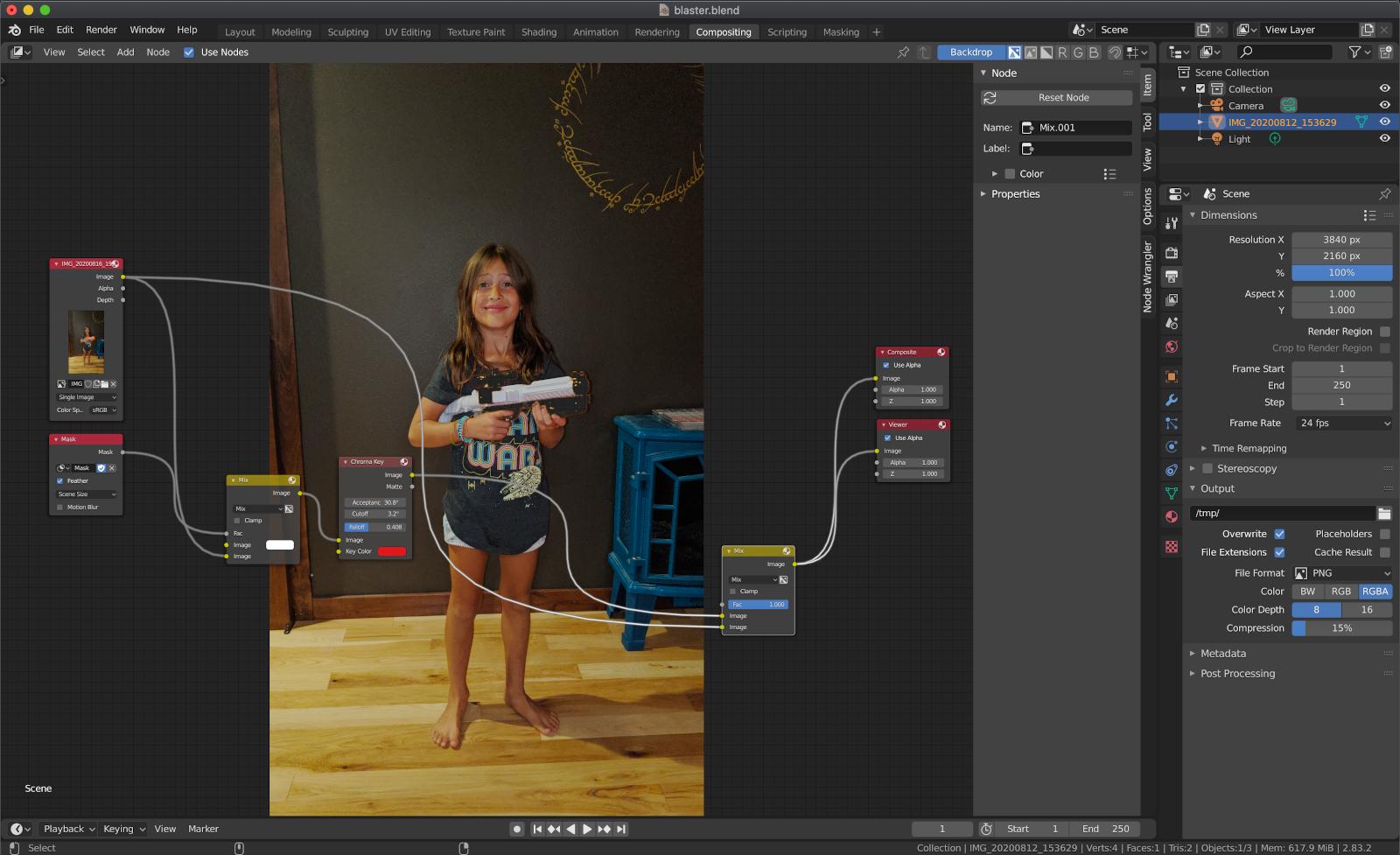Open the Object Data mesh tab icon
Viewport: 1400px width, 855px height.
1172,494
